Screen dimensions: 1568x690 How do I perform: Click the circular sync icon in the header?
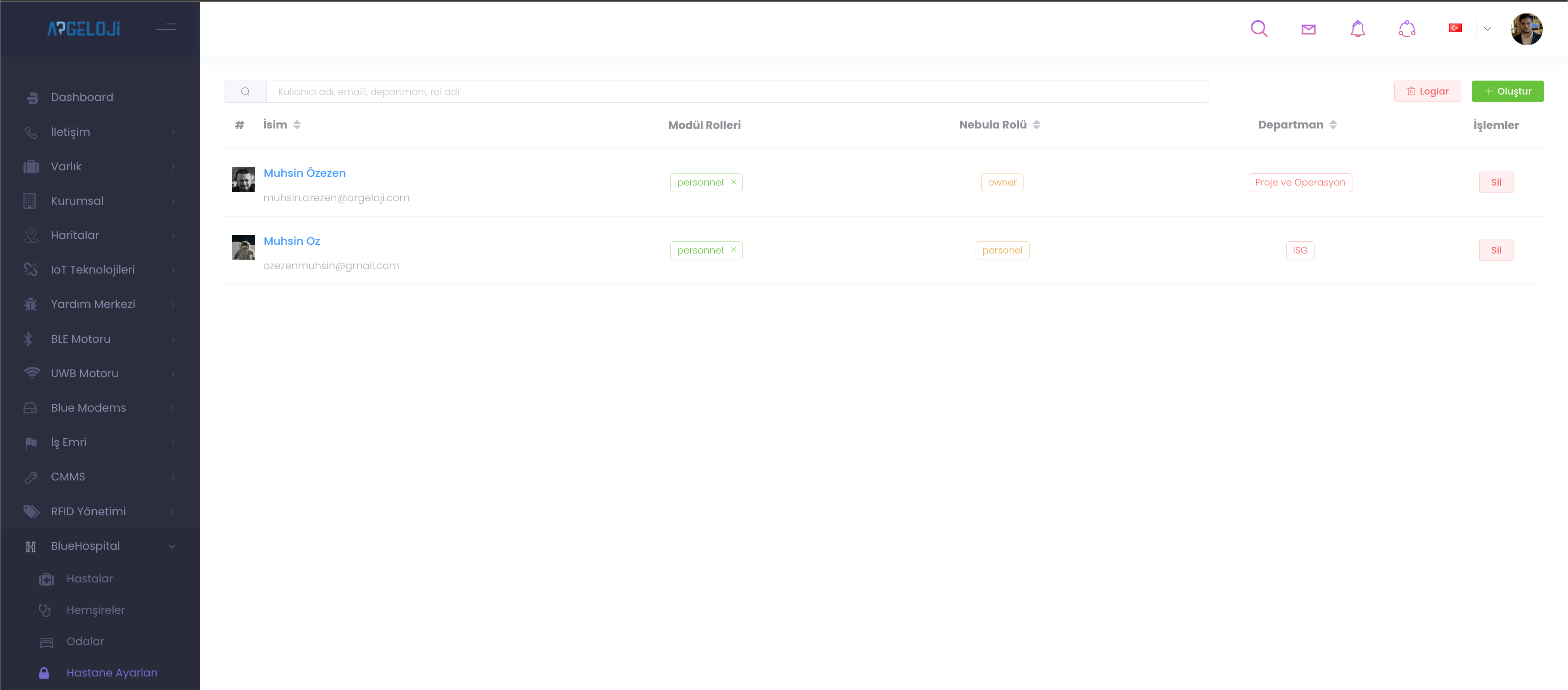click(x=1407, y=29)
